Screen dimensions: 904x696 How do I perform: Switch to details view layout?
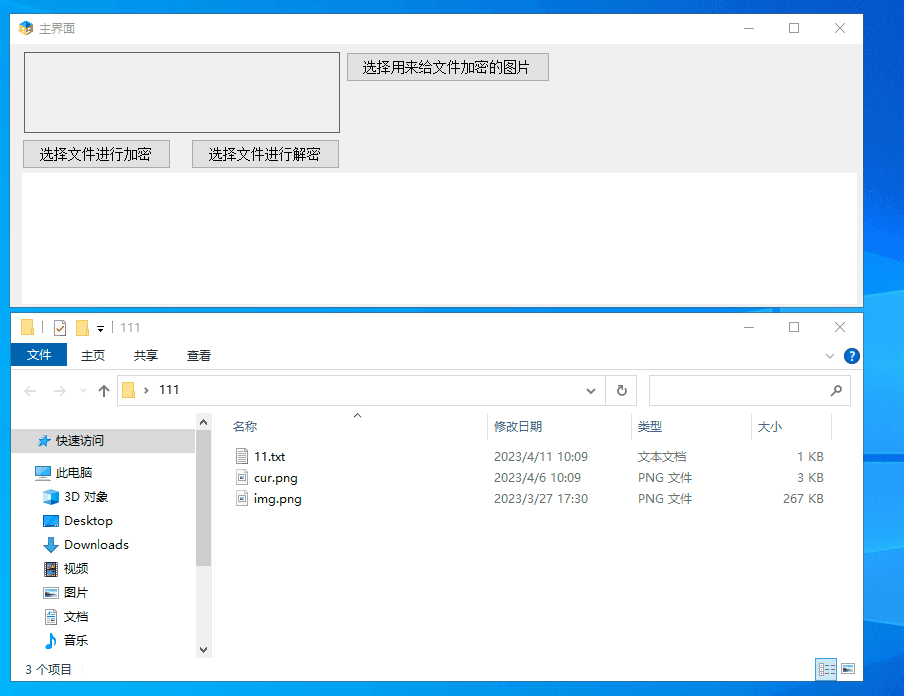[826, 669]
